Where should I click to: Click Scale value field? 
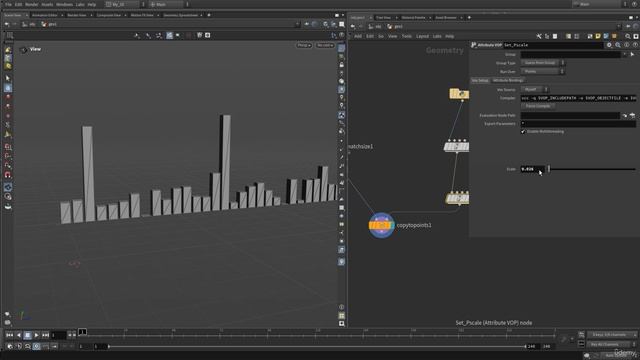(x=532, y=169)
